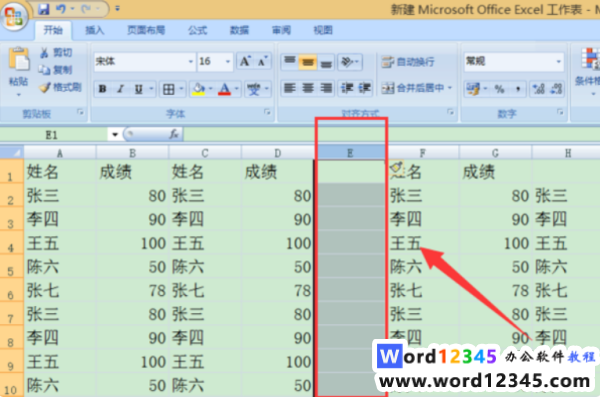Apply percent style
Image resolution: width=600 pixels, height=397 pixels.
[x=499, y=89]
